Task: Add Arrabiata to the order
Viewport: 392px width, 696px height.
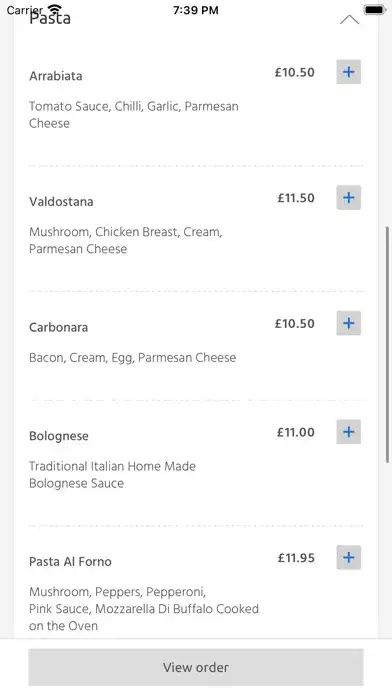Action: pos(348,72)
